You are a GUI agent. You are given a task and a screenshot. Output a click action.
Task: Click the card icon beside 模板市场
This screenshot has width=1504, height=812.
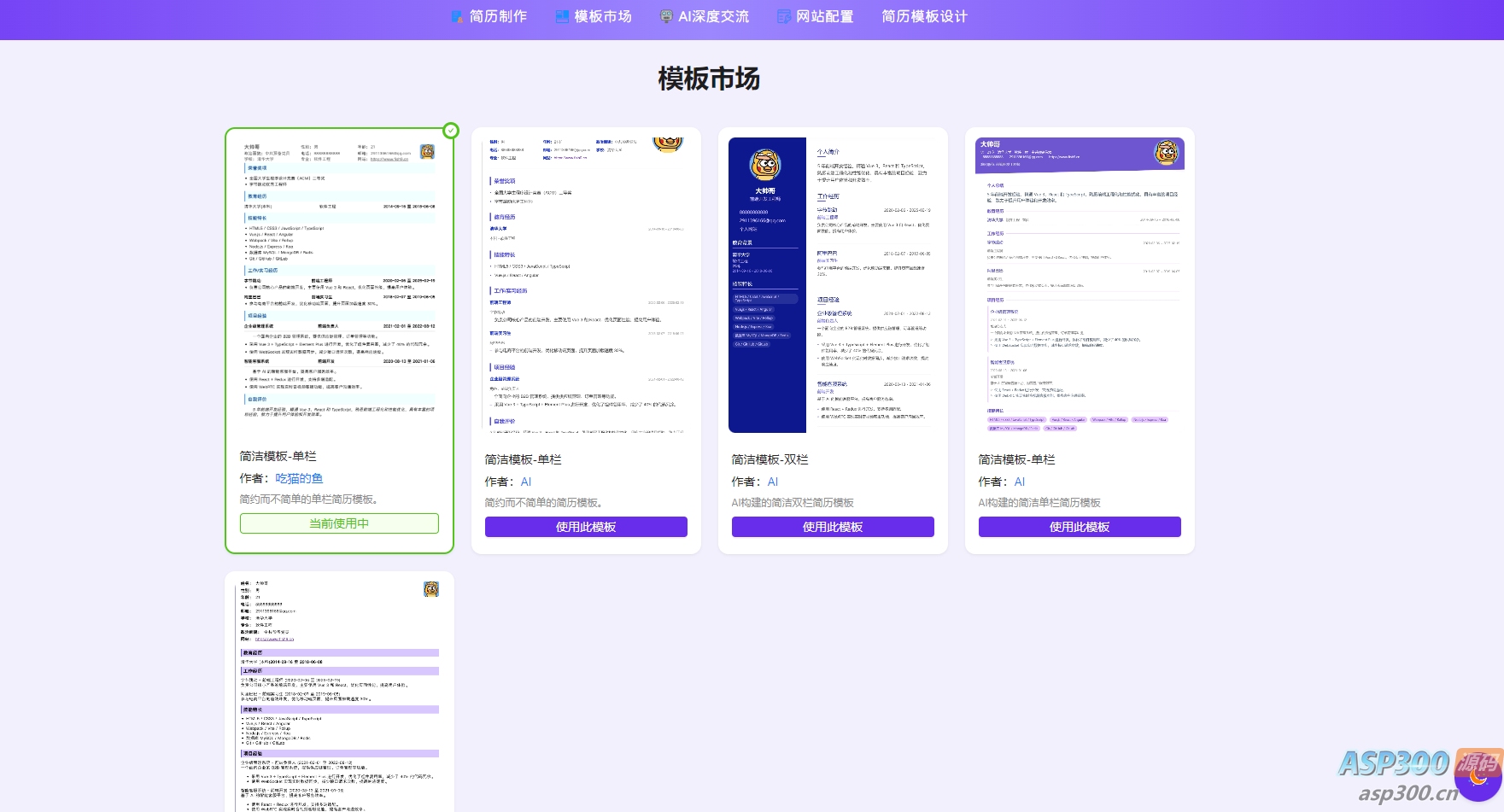point(561,15)
